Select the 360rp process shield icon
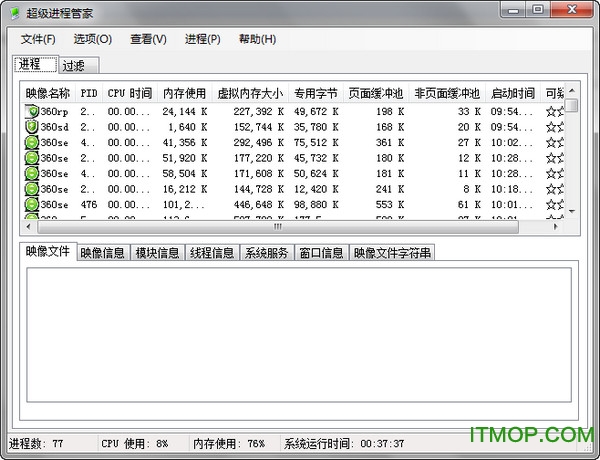The height and width of the screenshot is (460, 600). pyautogui.click(x=32, y=111)
